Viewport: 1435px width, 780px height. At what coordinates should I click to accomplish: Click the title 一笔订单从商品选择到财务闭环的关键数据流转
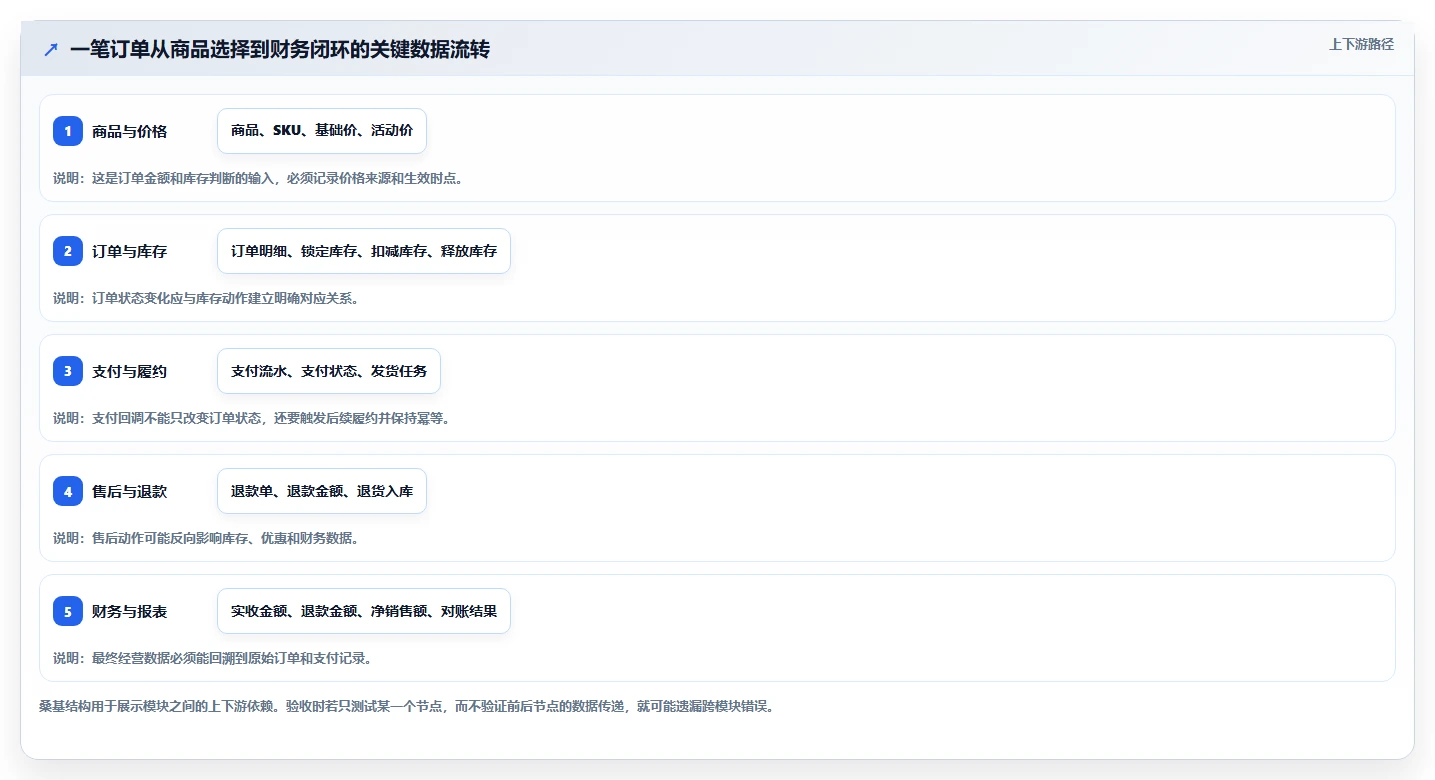coord(280,50)
